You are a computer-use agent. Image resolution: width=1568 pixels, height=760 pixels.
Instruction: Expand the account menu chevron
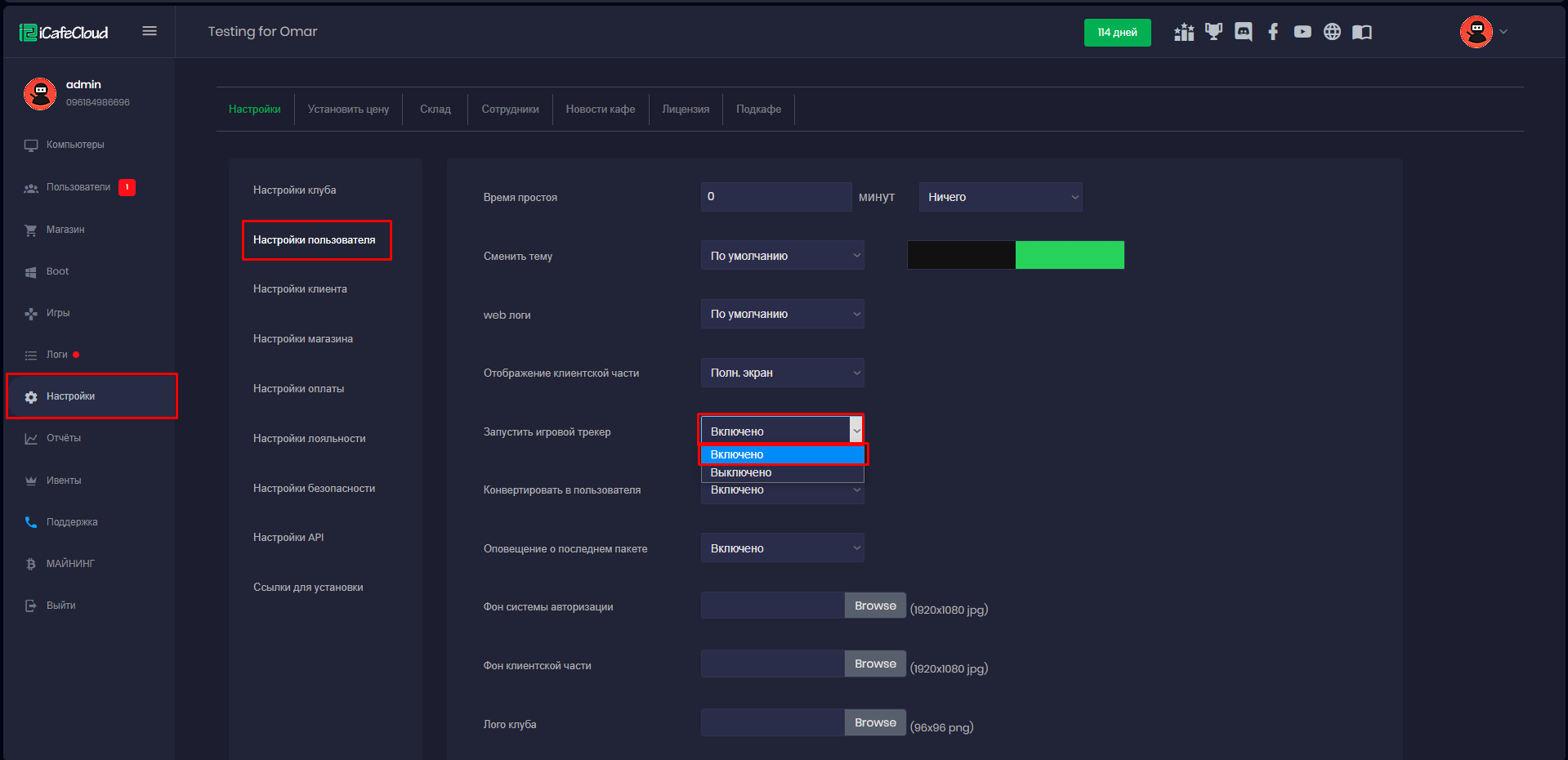point(1503,32)
